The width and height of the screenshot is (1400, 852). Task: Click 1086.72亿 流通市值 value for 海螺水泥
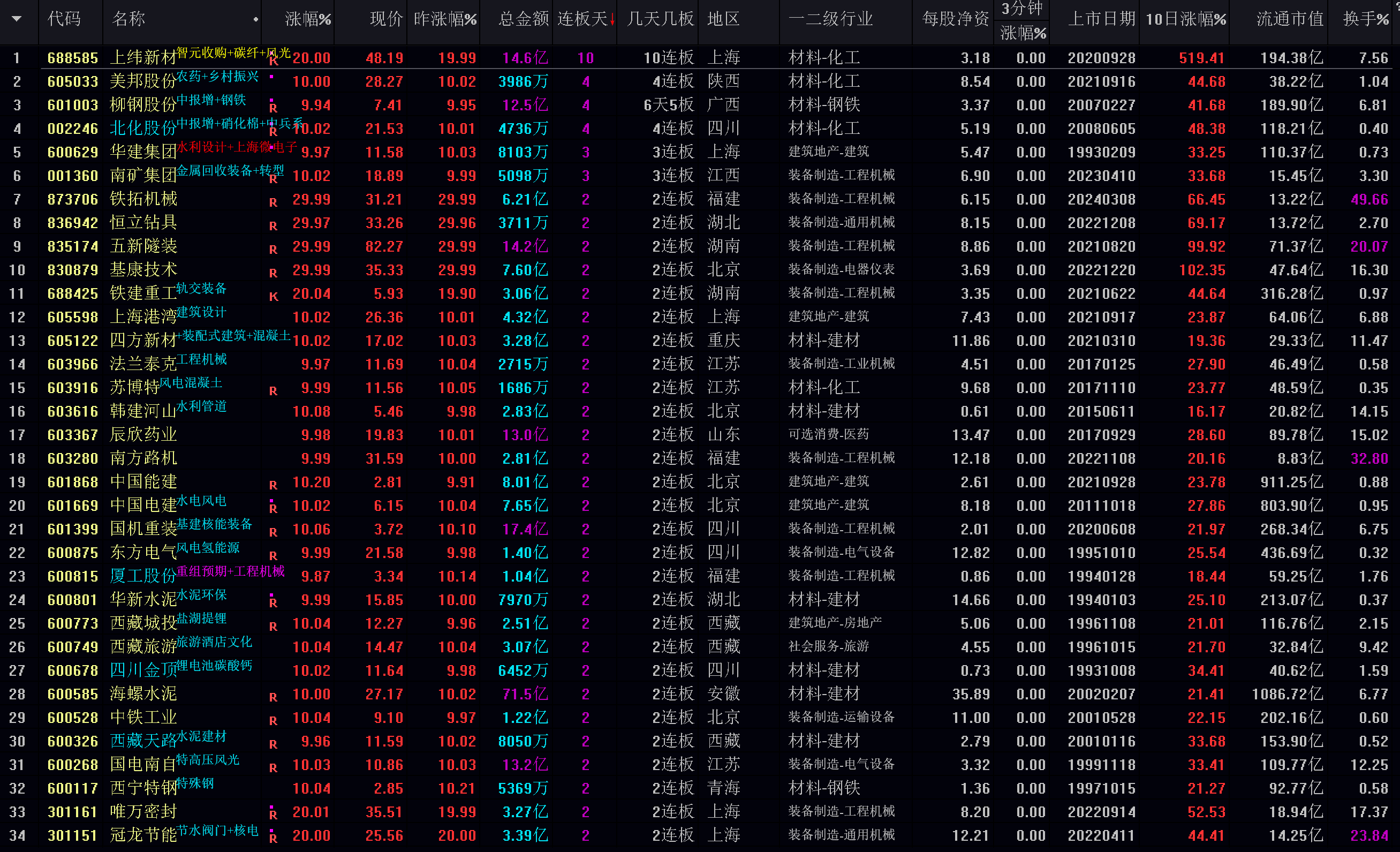click(1288, 695)
